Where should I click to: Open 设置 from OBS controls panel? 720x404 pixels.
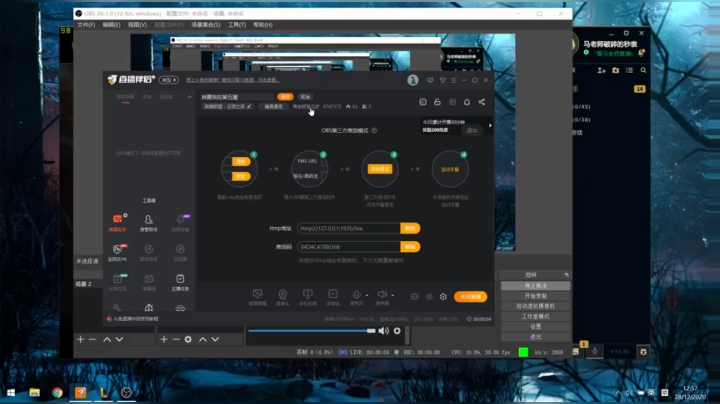(535, 326)
